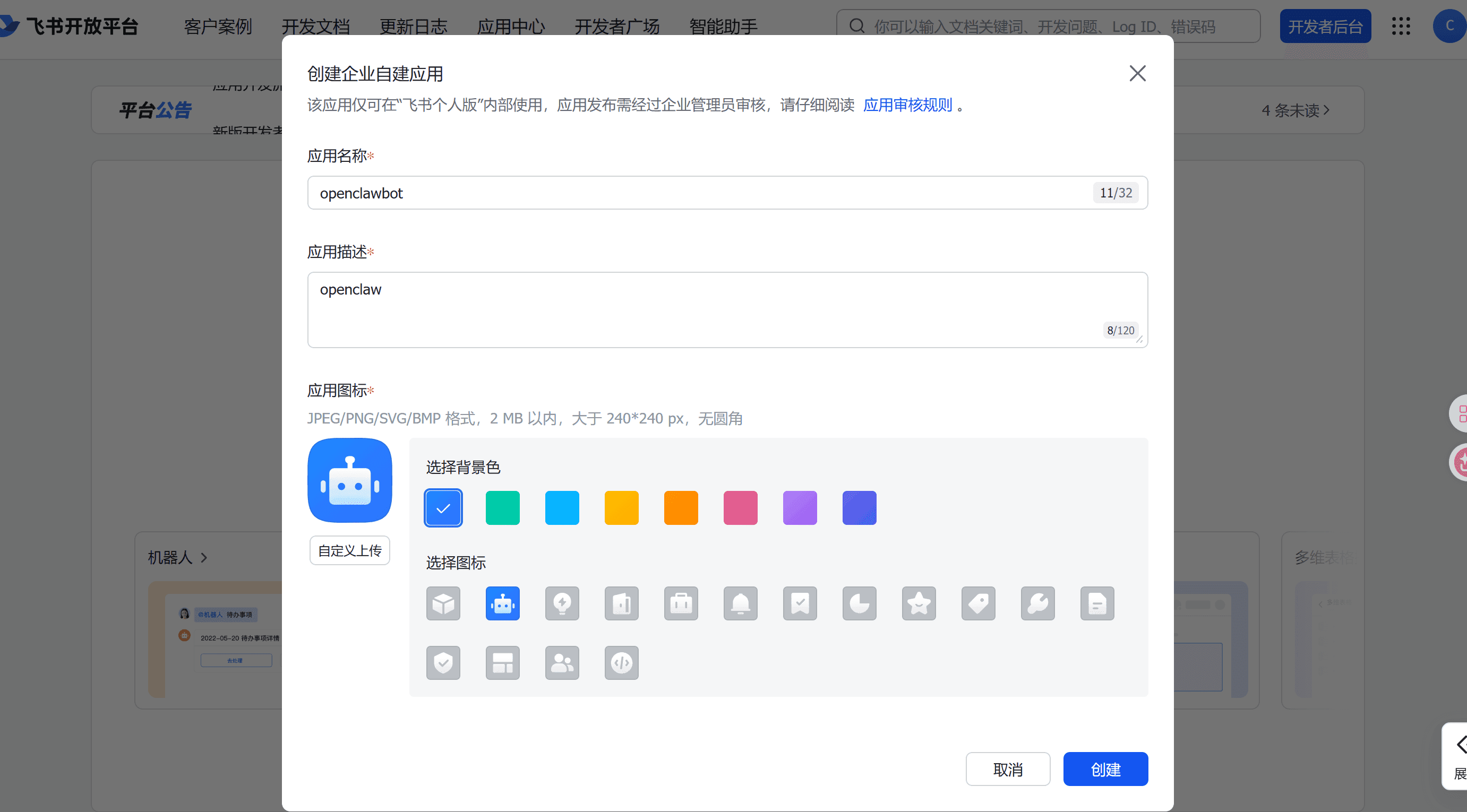Choose the green background color
Image resolution: width=1467 pixels, height=812 pixels.
coord(502,507)
